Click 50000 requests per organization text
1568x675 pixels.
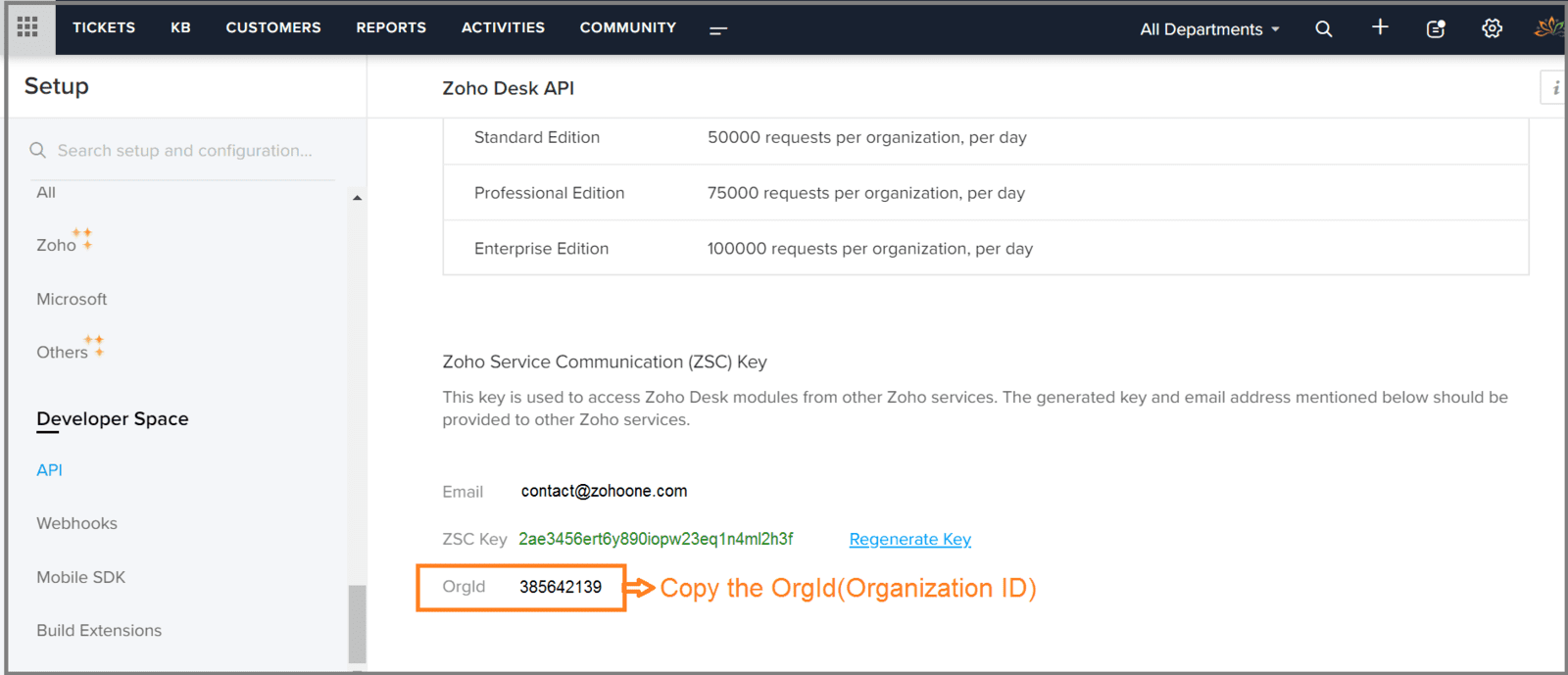click(867, 137)
